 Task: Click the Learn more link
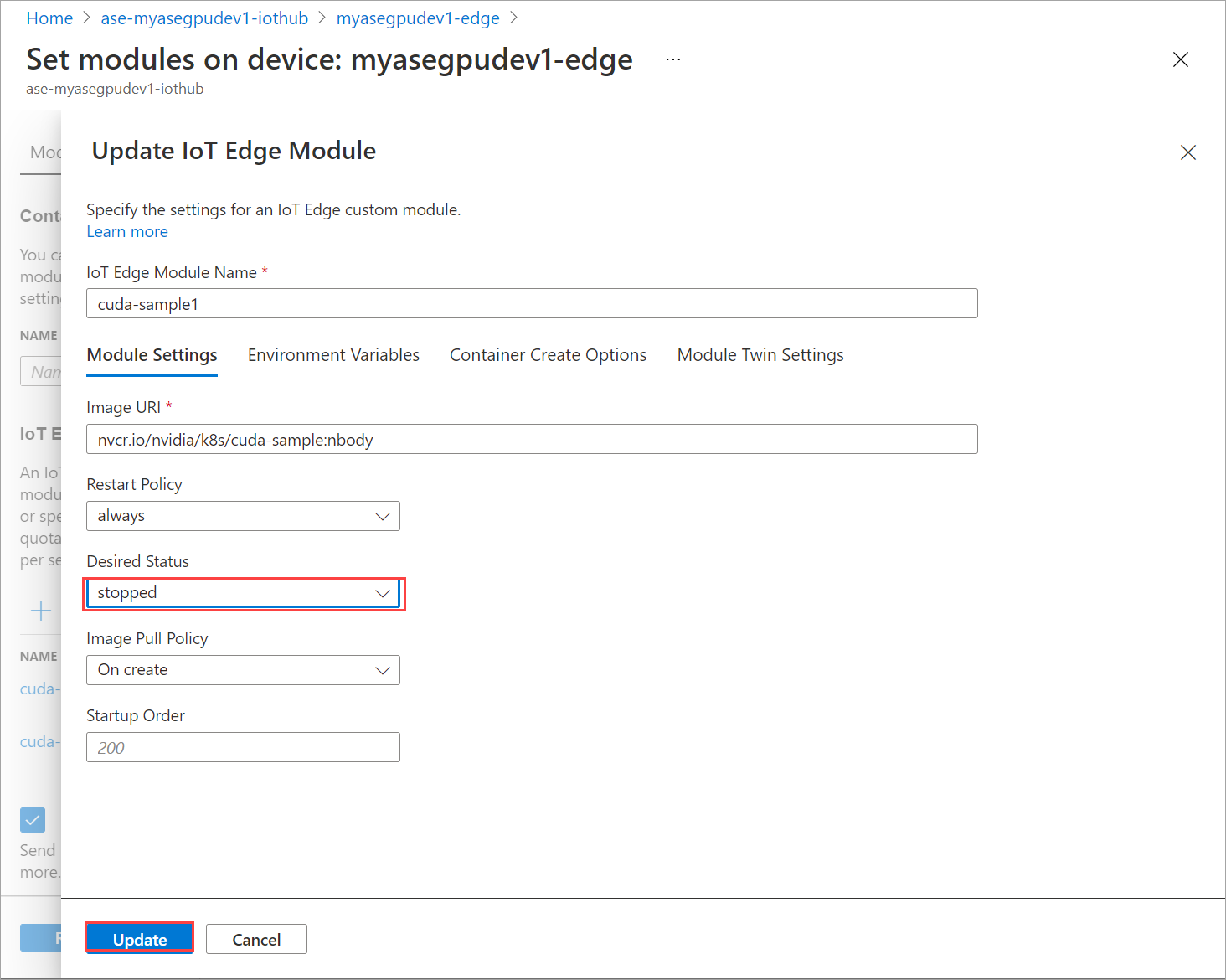pyautogui.click(x=126, y=231)
